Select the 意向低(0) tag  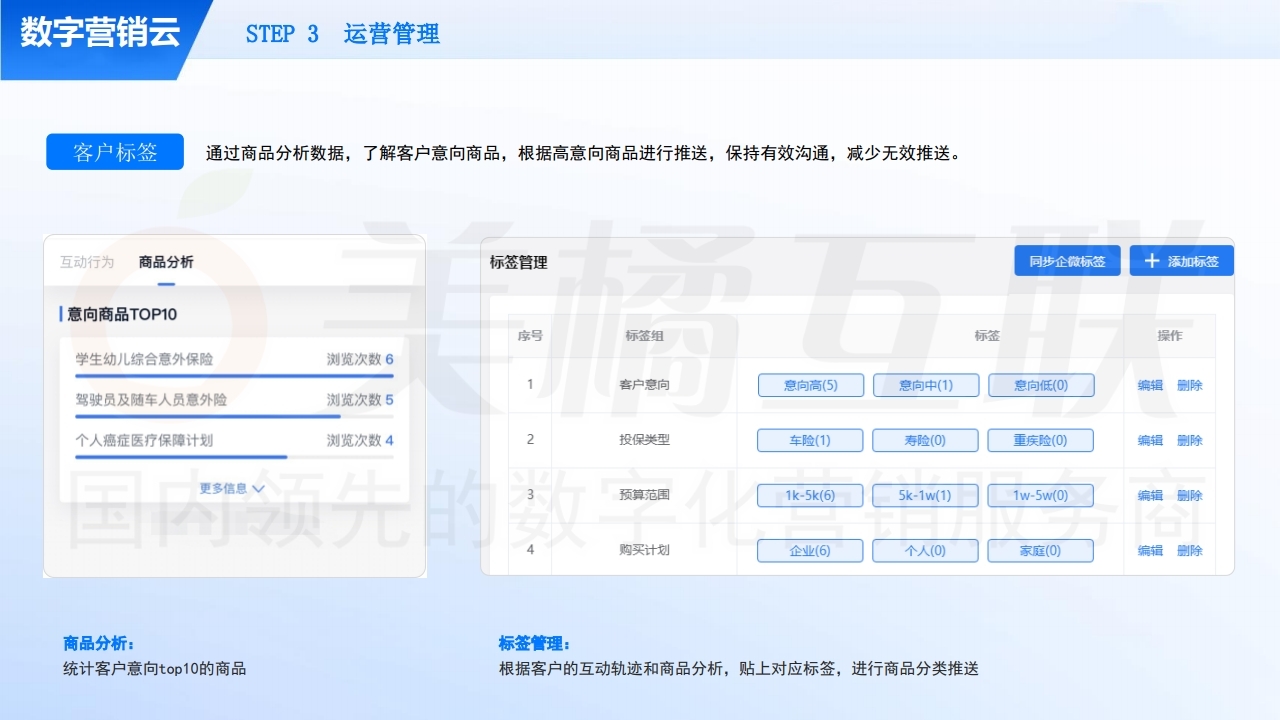click(1041, 385)
